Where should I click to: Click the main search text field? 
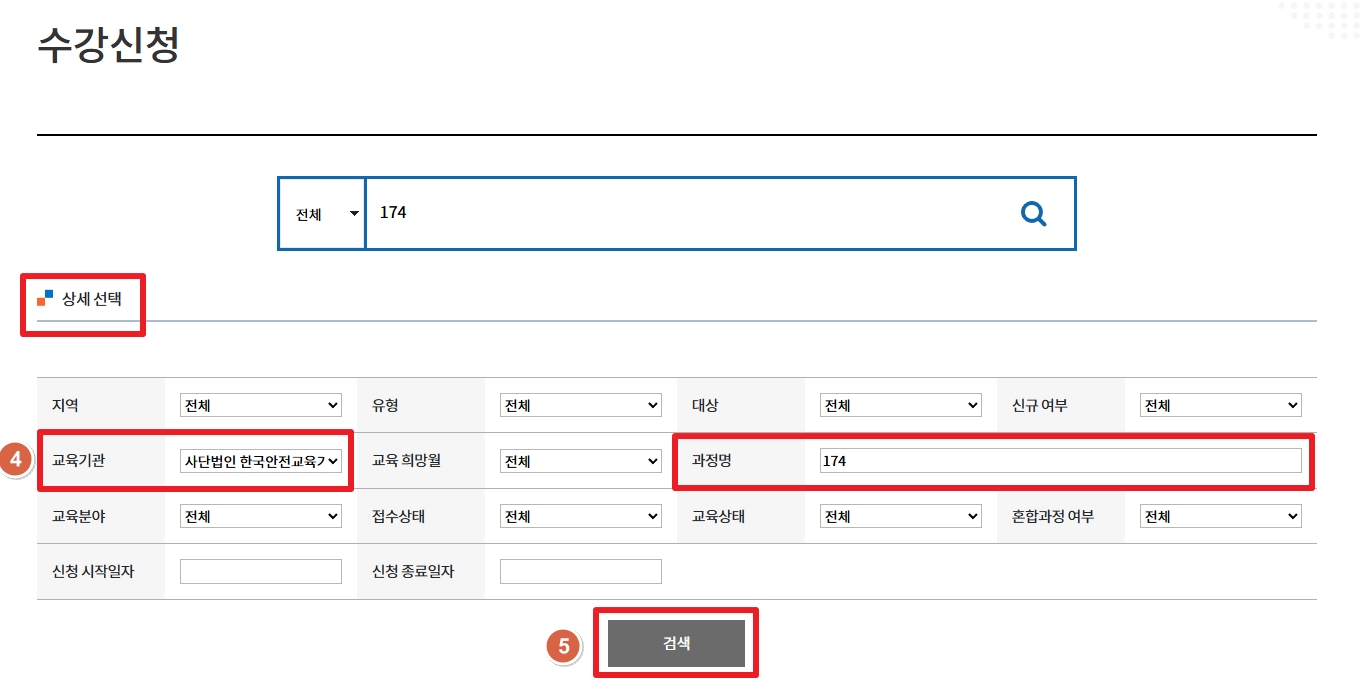tap(690, 213)
